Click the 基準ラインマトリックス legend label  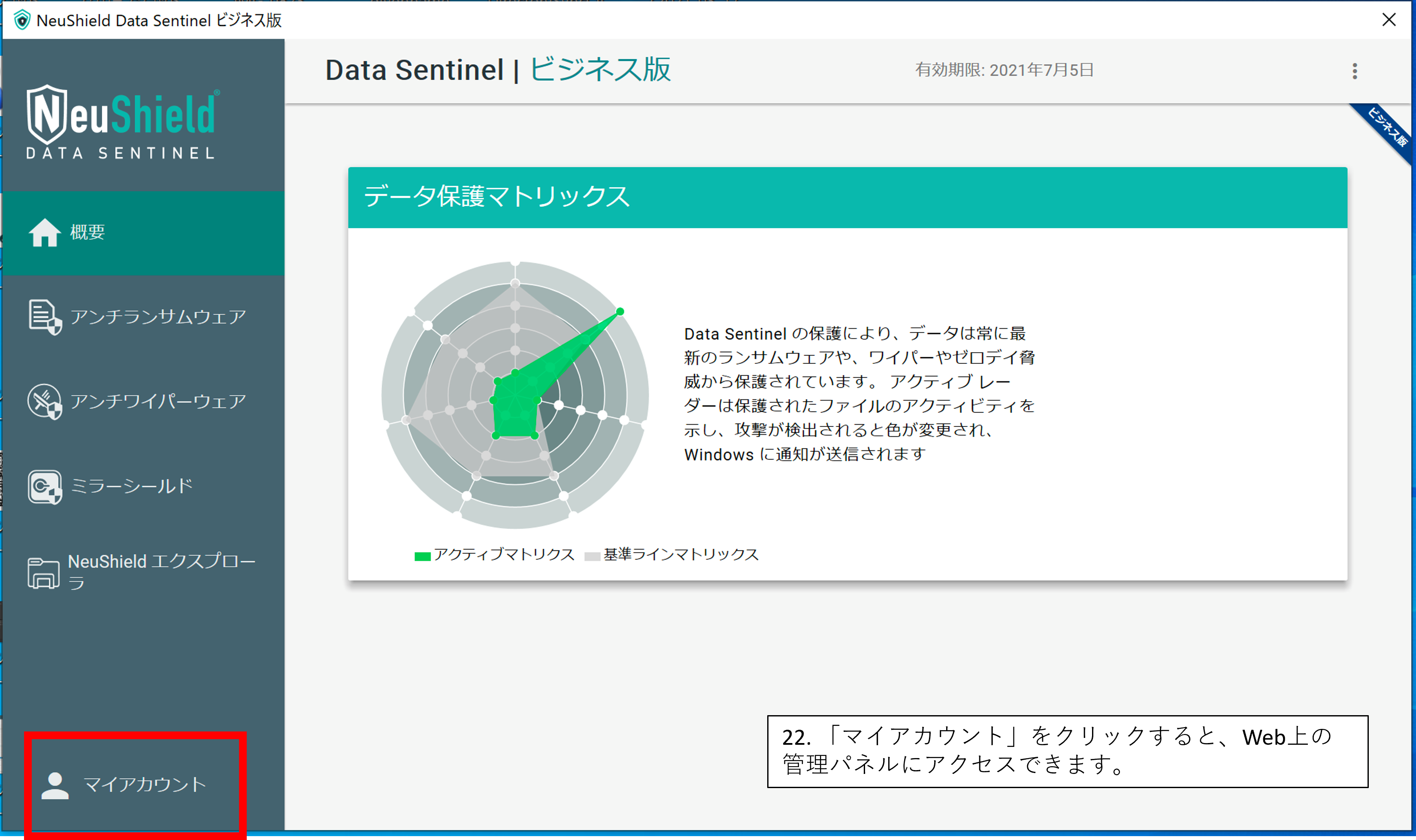point(681,555)
